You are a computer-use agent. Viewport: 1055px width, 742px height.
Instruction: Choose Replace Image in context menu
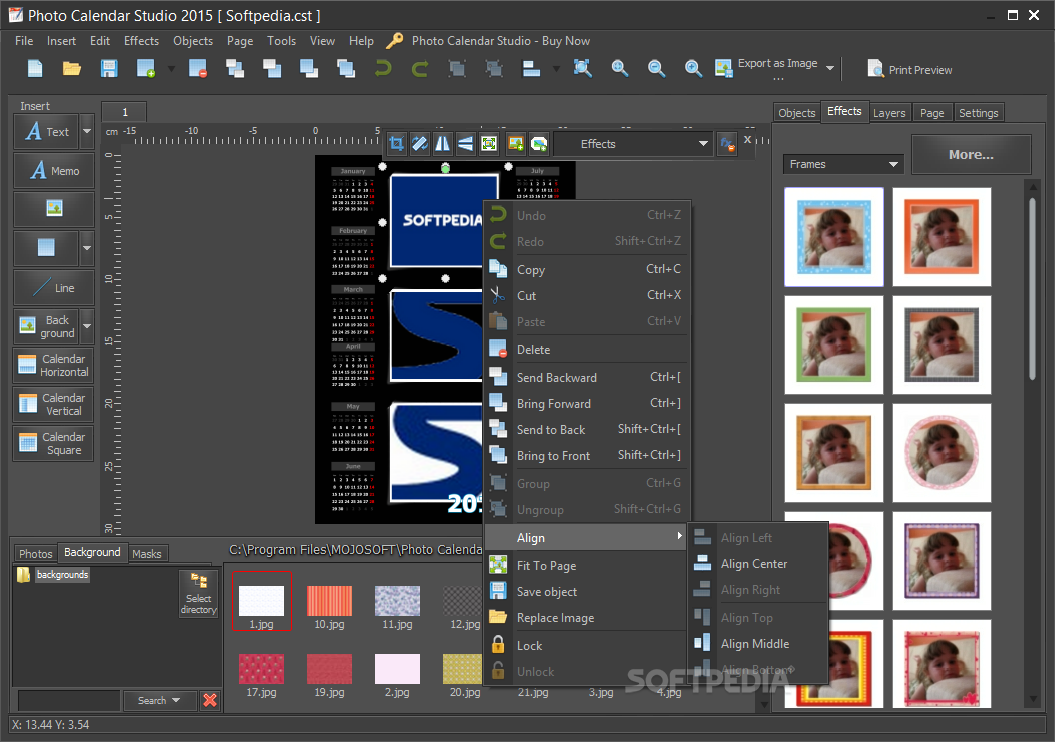point(585,618)
